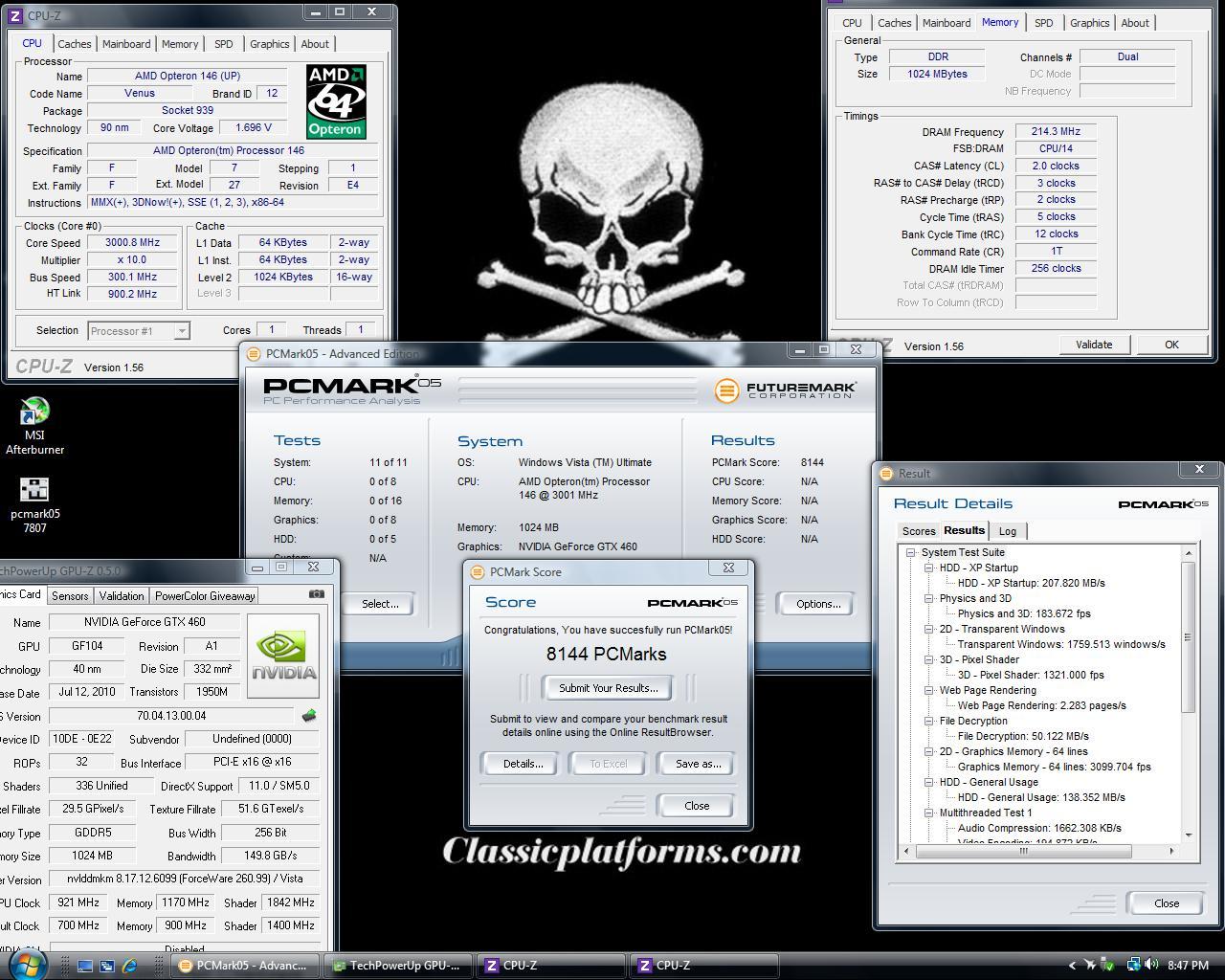Screen dimensions: 1225x980
Task: Open the Graphics tab in right CPU-Z
Action: 1089,23
